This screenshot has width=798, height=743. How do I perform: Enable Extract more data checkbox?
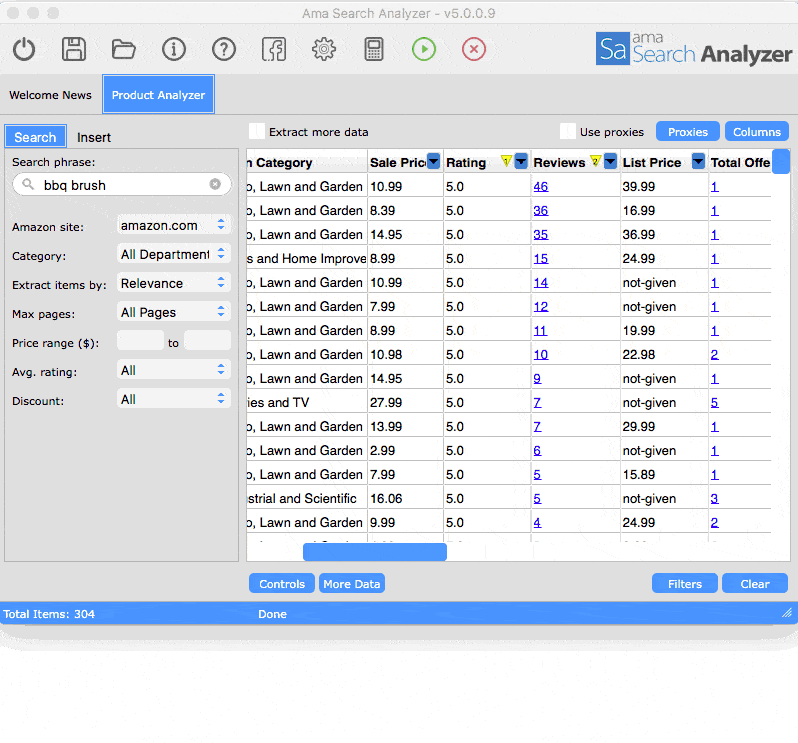click(x=256, y=131)
